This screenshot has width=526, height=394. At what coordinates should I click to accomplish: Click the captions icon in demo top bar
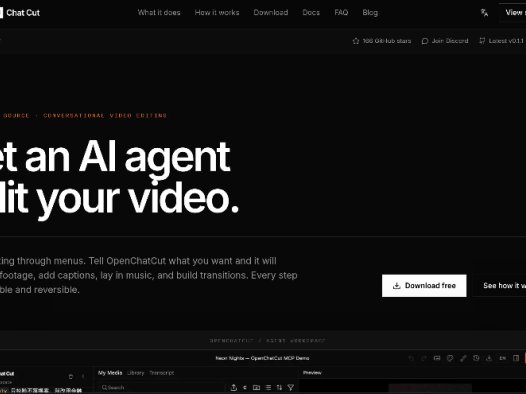point(437,358)
